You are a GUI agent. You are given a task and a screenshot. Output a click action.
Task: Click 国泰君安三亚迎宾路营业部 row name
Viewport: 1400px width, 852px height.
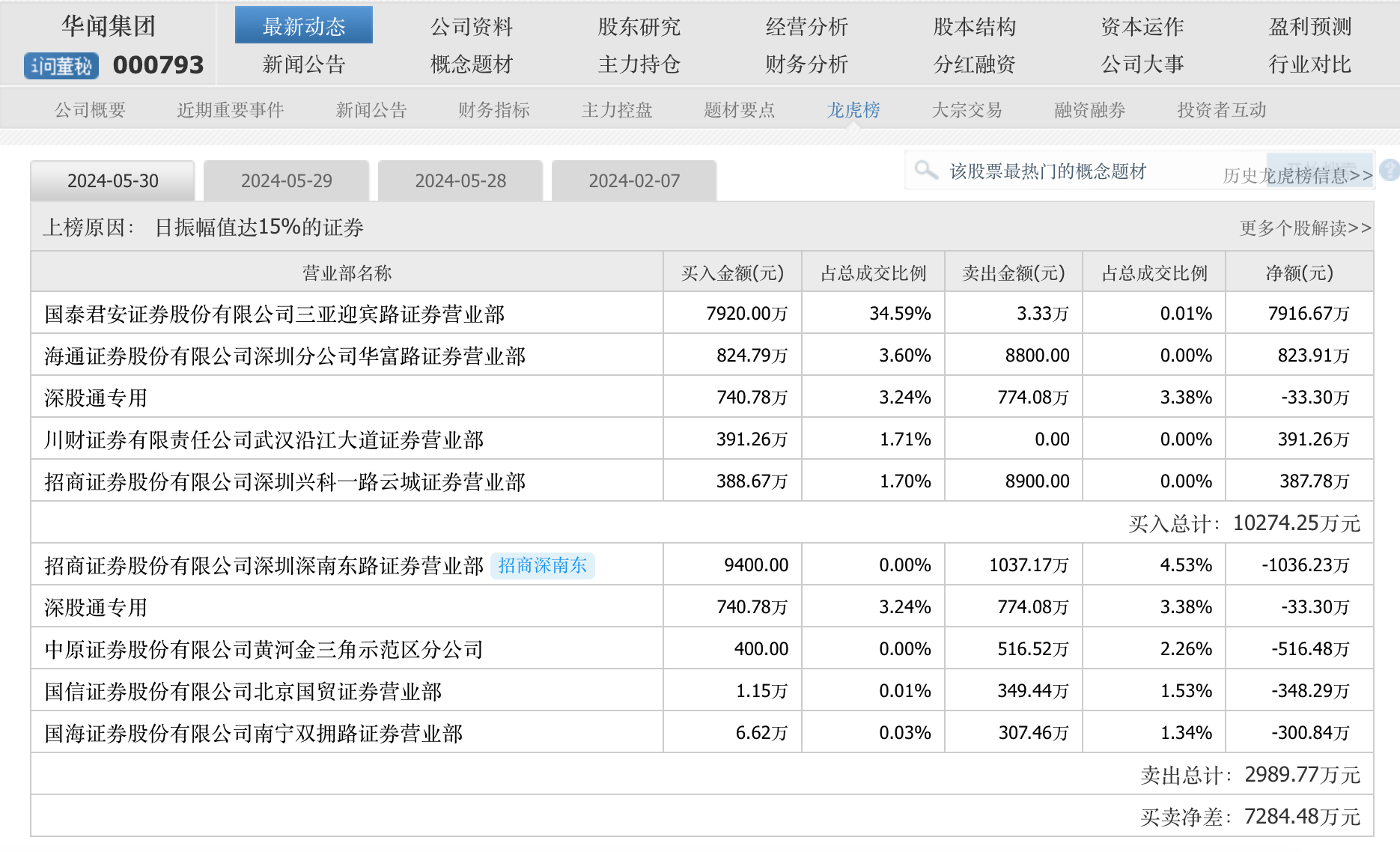[x=275, y=314]
